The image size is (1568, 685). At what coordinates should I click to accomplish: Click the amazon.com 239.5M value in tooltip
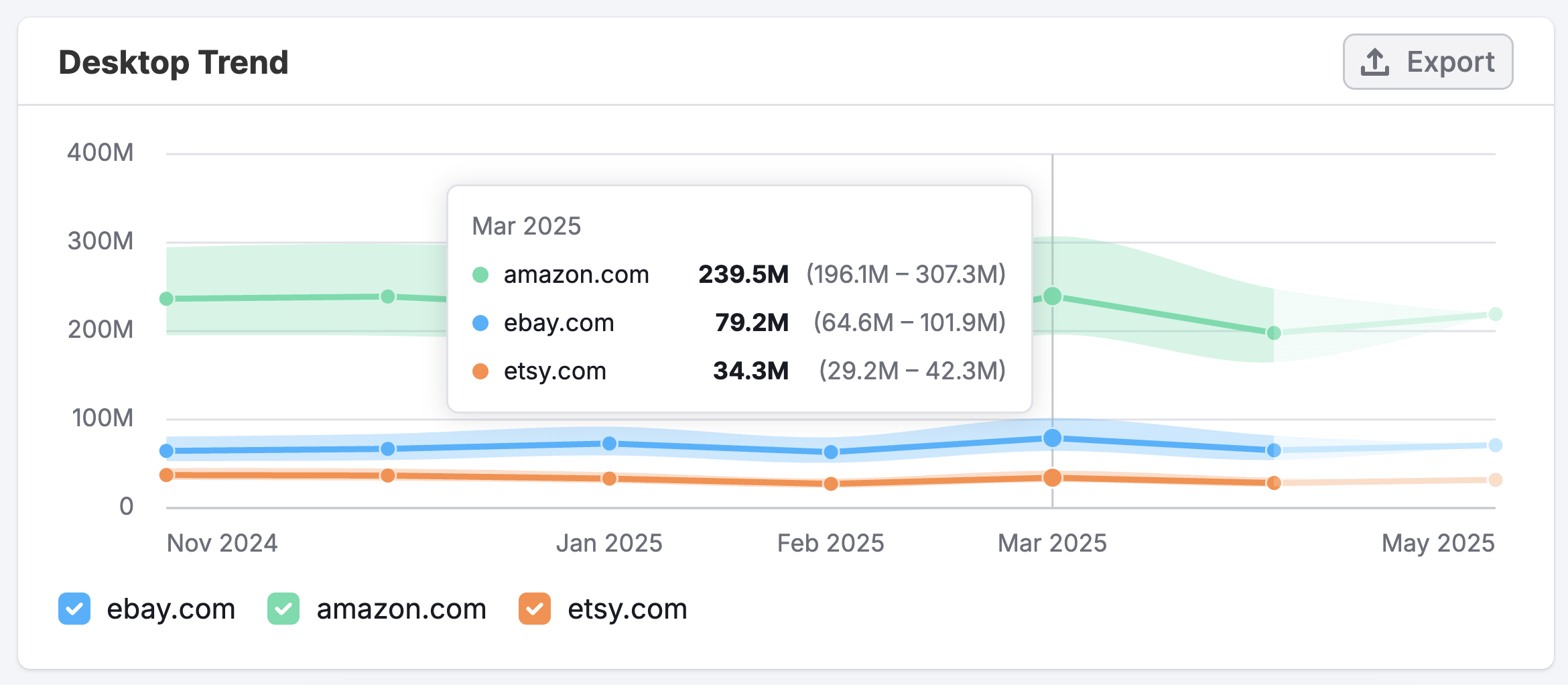(x=743, y=274)
